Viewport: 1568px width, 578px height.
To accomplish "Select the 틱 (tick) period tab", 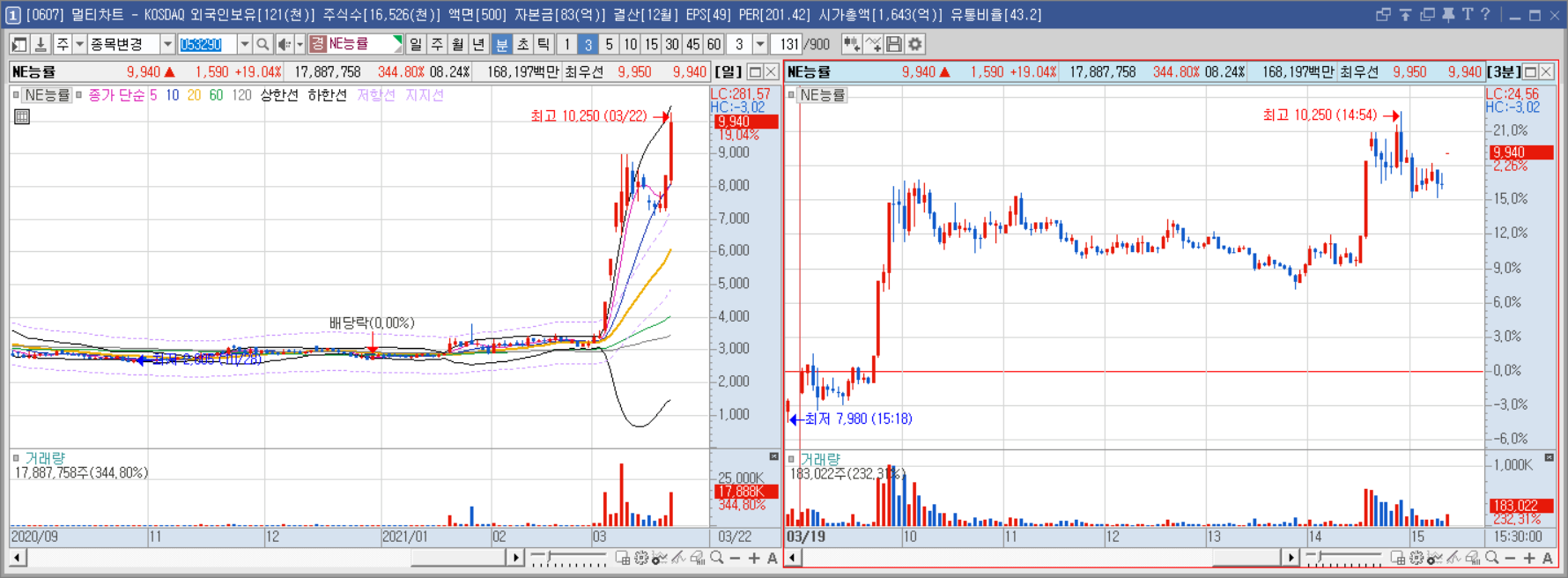I will click(544, 44).
